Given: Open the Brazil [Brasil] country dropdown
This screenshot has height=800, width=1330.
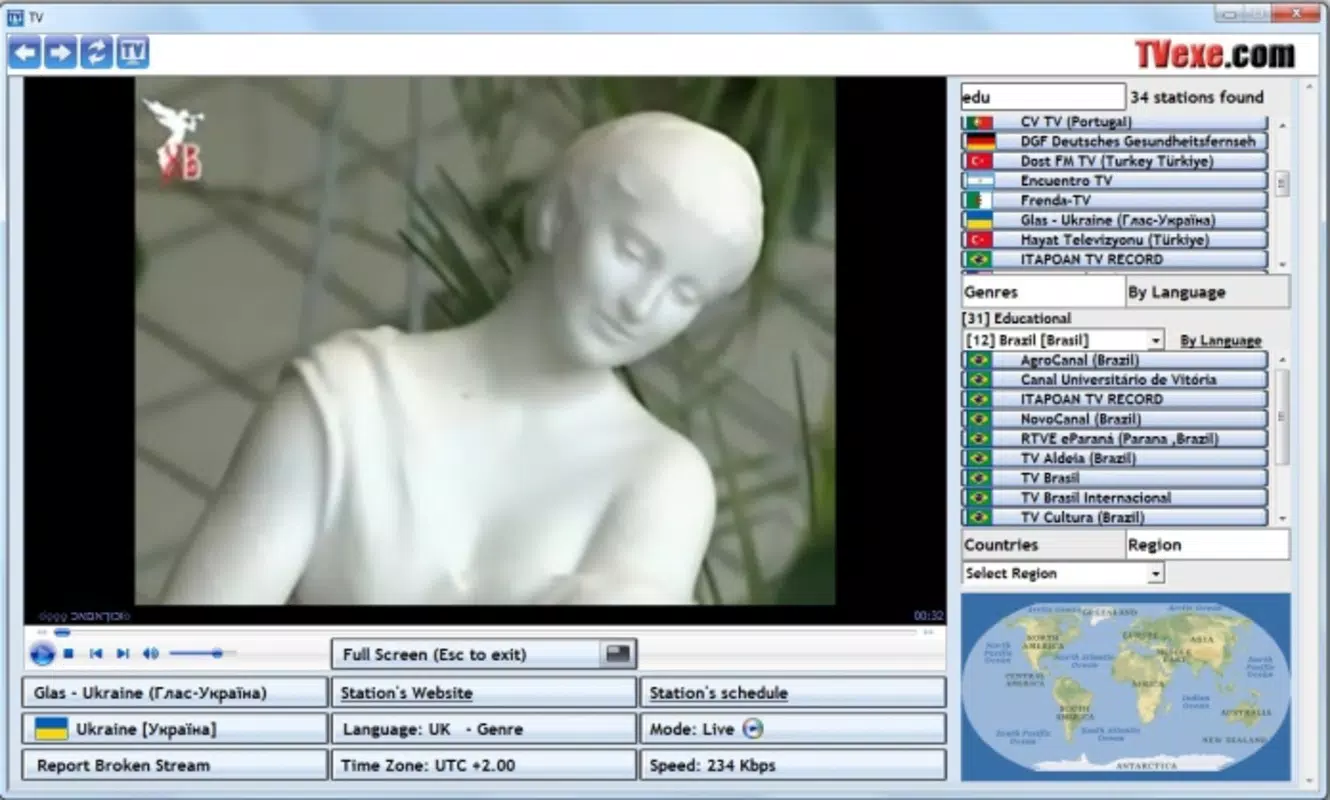Looking at the screenshot, I should (x=1063, y=340).
